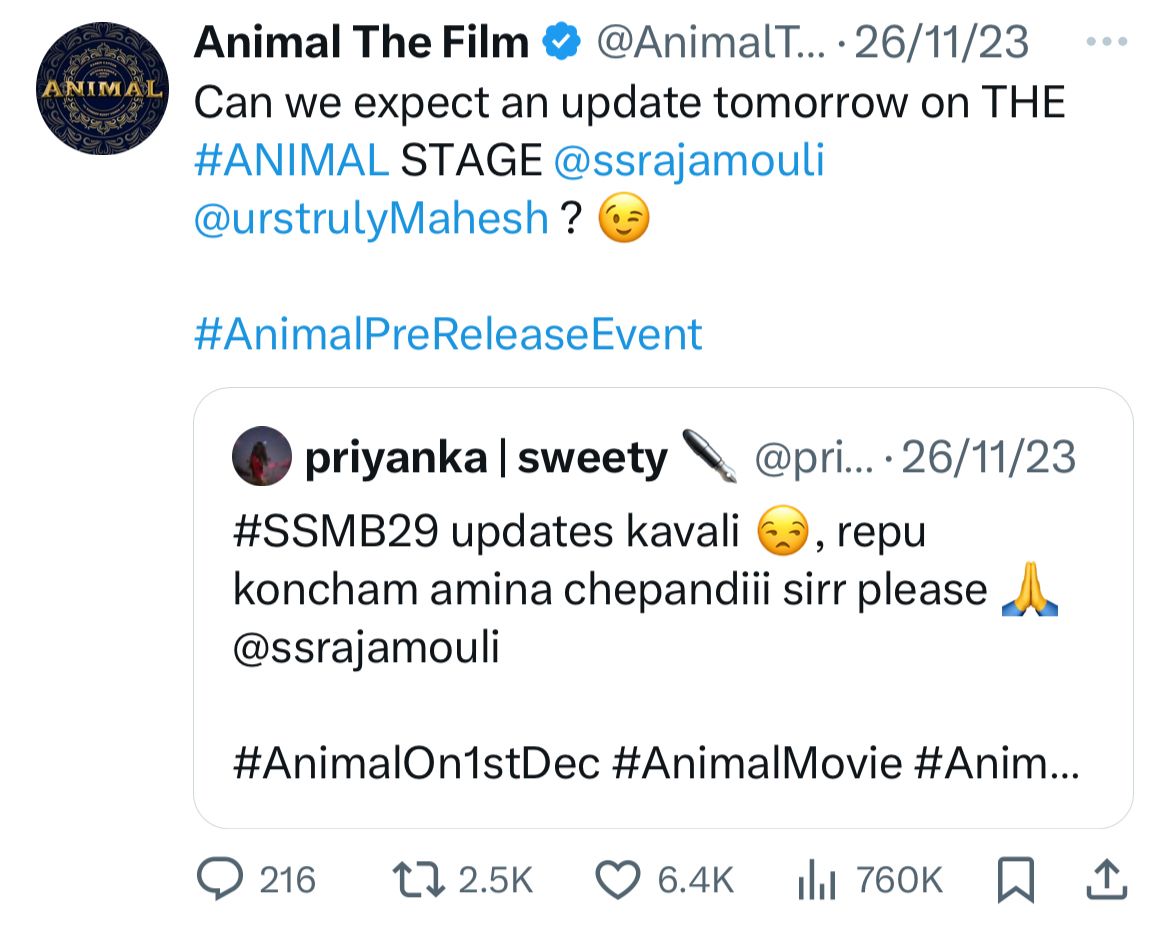
Task: Visit the @ssrajamouli mention in main tweet
Action: point(688,161)
